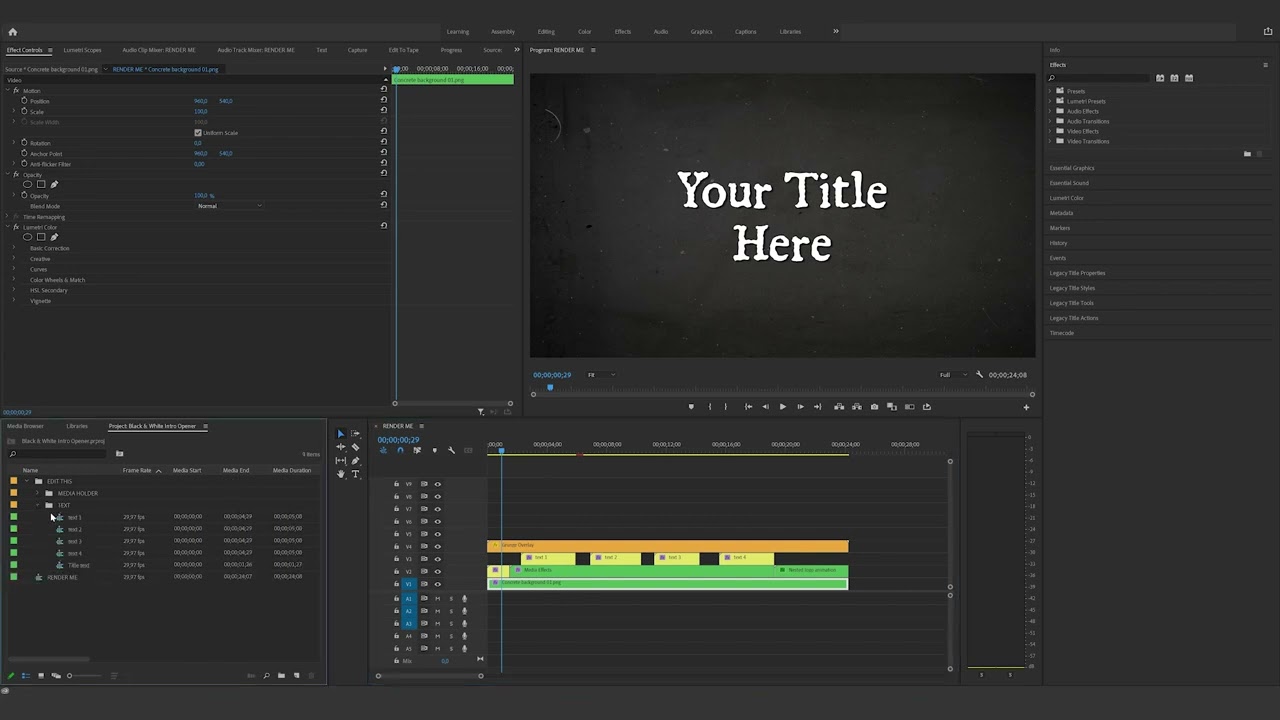Open Button Editor plus icon
1280x720 pixels.
[1025, 407]
